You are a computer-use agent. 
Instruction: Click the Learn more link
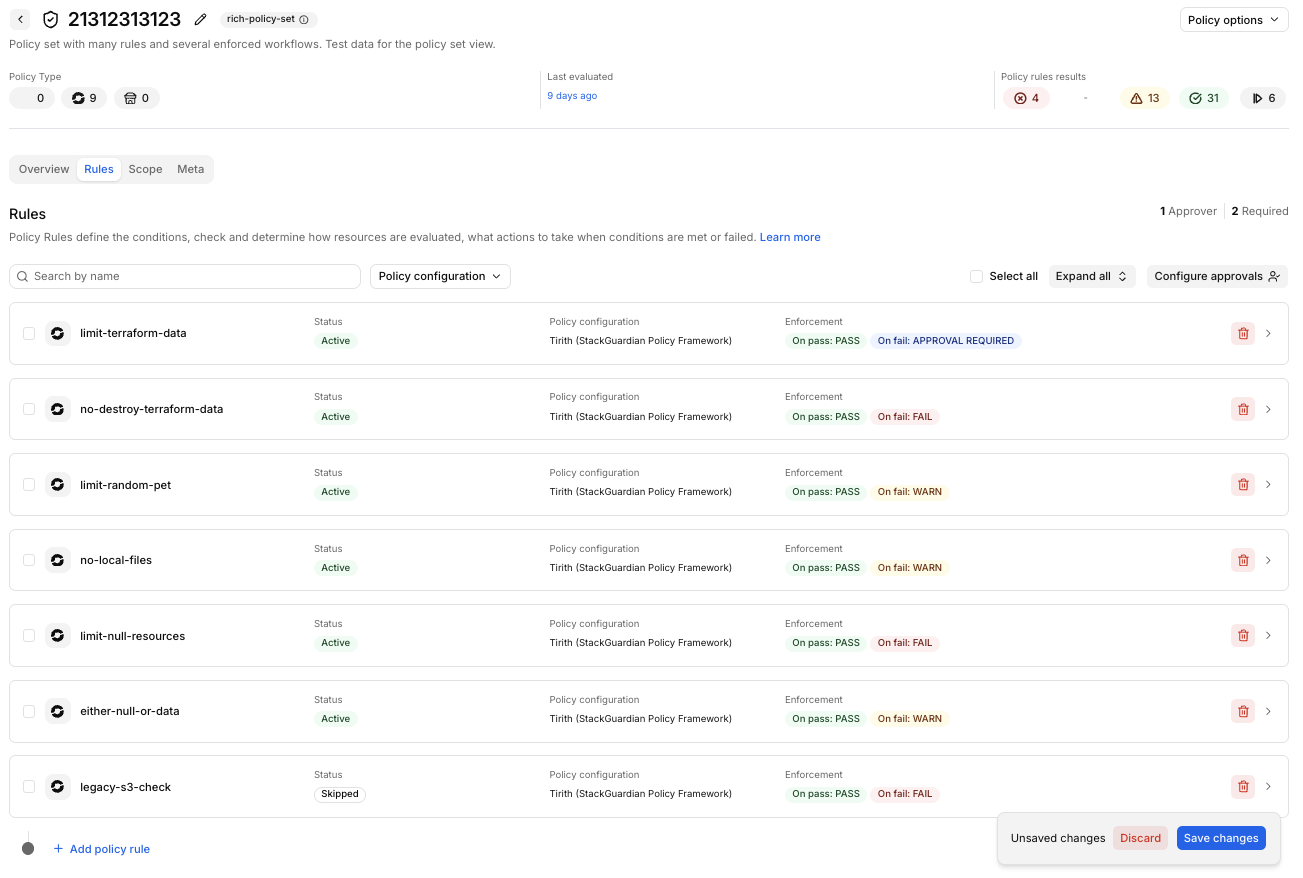coord(790,237)
